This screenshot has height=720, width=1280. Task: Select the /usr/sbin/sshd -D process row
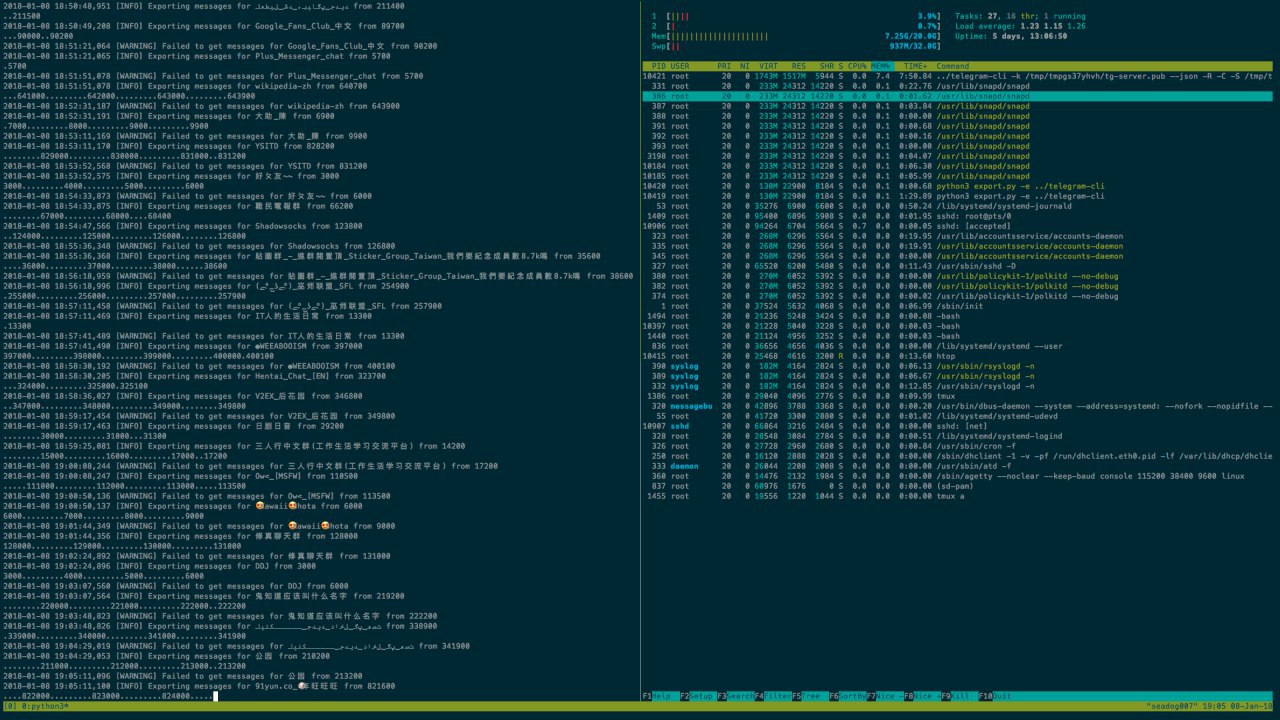pos(958,266)
